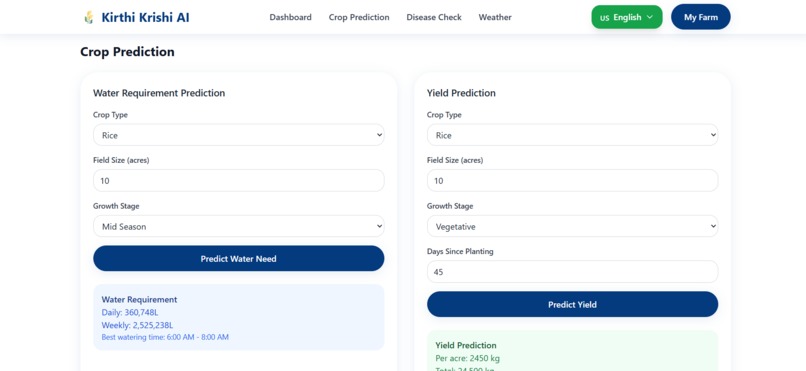The height and width of the screenshot is (371, 806).
Task: Open Crop Type dropdown in Yield Prediction
Action: coord(572,135)
